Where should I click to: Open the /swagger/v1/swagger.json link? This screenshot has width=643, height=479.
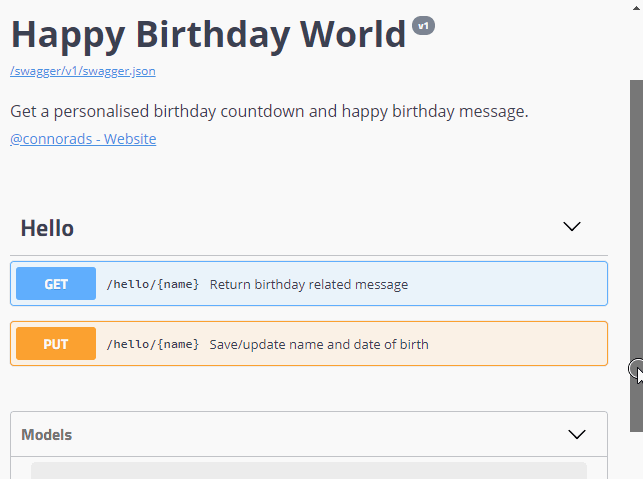(82, 71)
